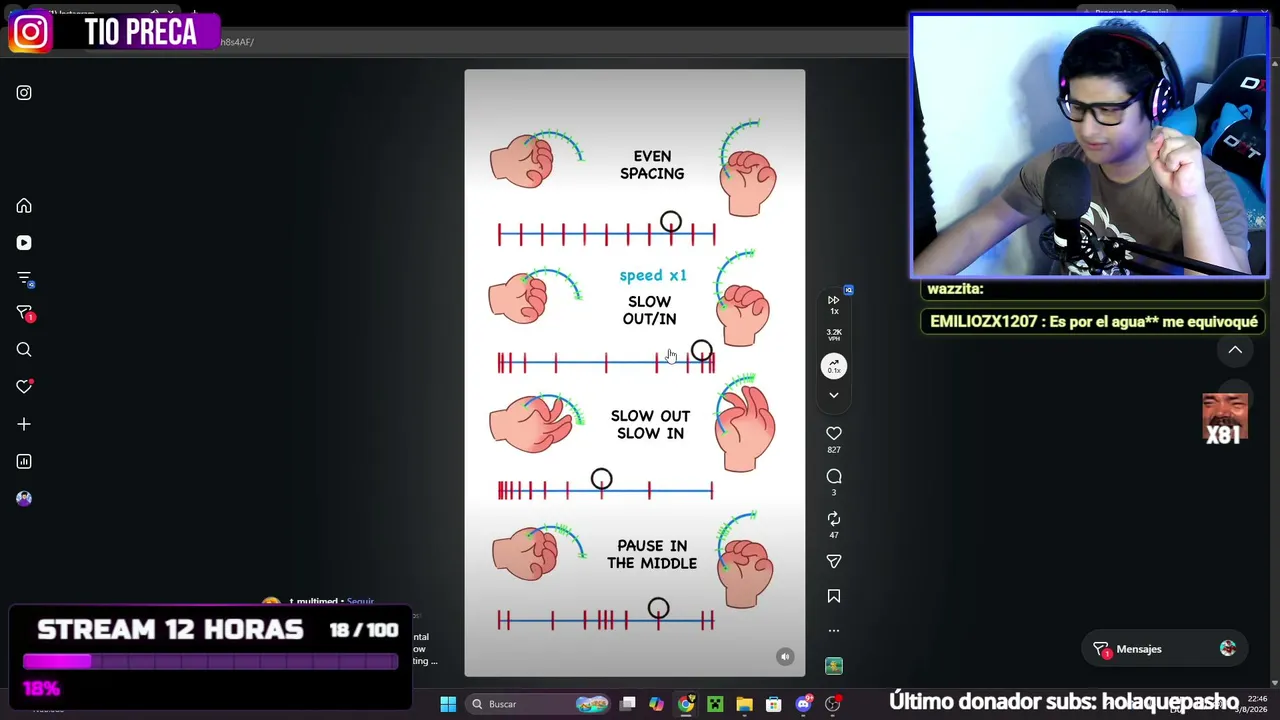This screenshot has height=720, width=1280.
Task: Change playback speed 1x control
Action: point(834,304)
